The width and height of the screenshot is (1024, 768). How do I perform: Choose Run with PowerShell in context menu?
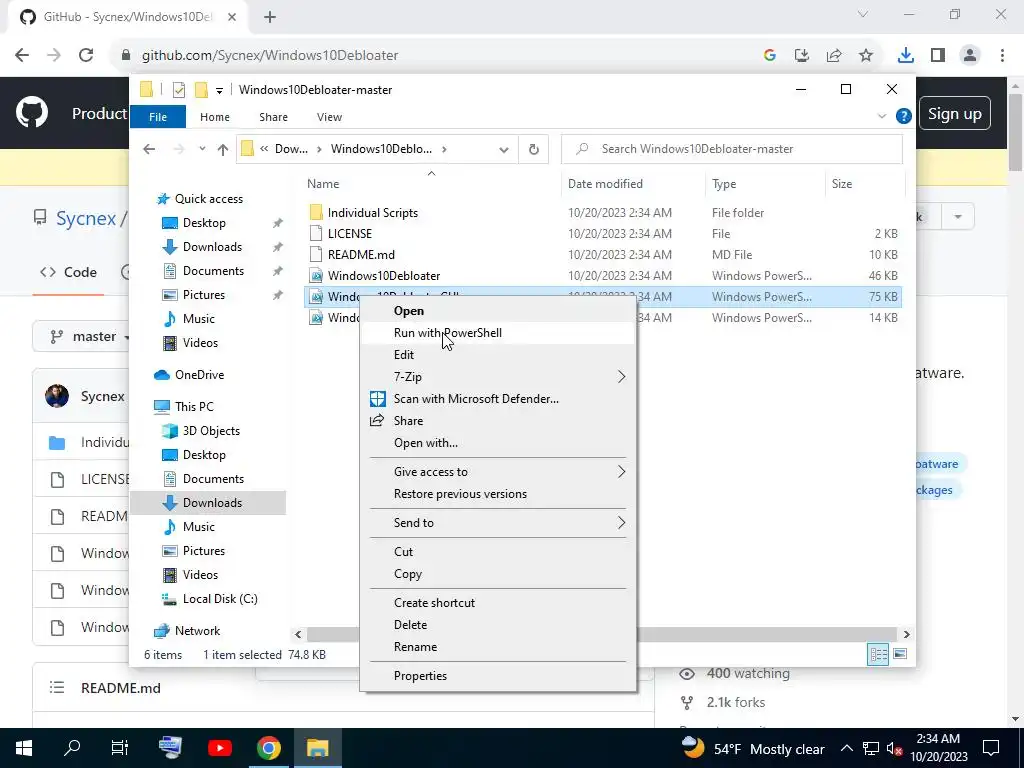coord(447,333)
